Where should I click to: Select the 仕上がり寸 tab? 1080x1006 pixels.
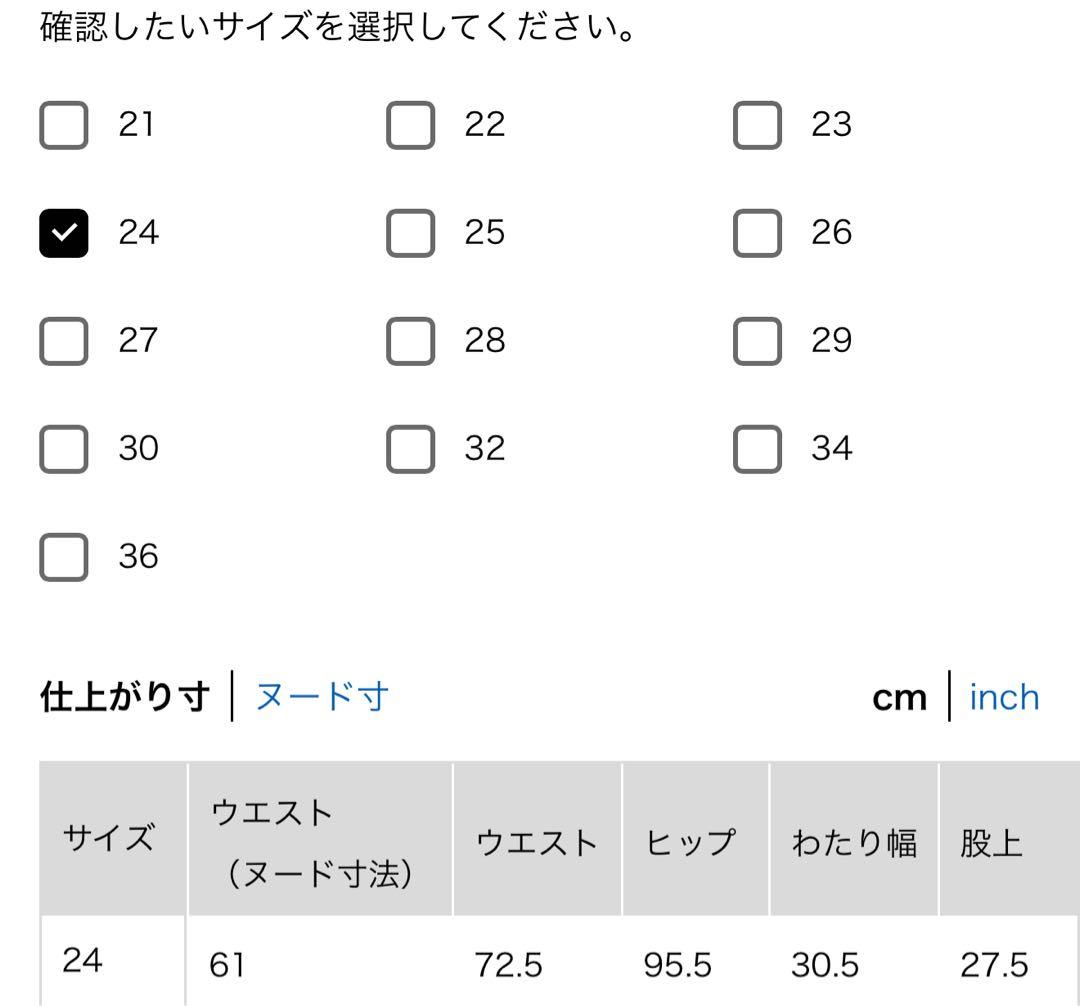125,697
